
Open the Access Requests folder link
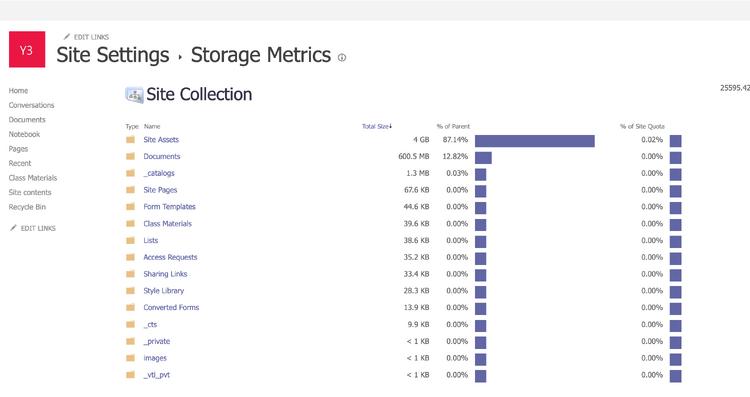[170, 257]
